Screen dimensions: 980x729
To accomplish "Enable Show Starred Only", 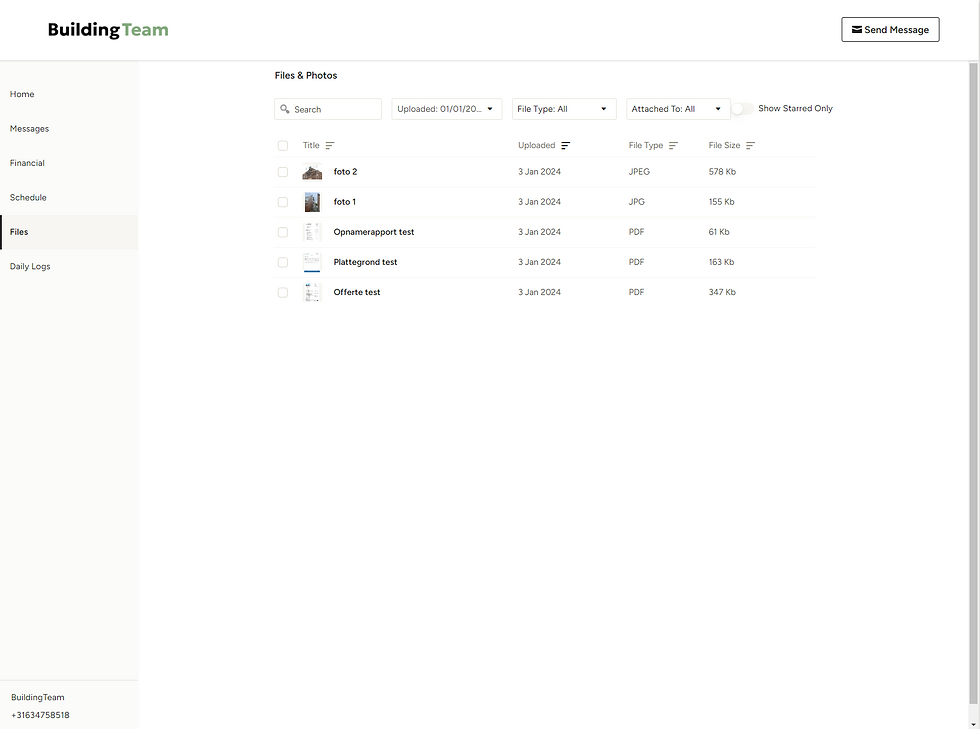I will click(x=741, y=108).
